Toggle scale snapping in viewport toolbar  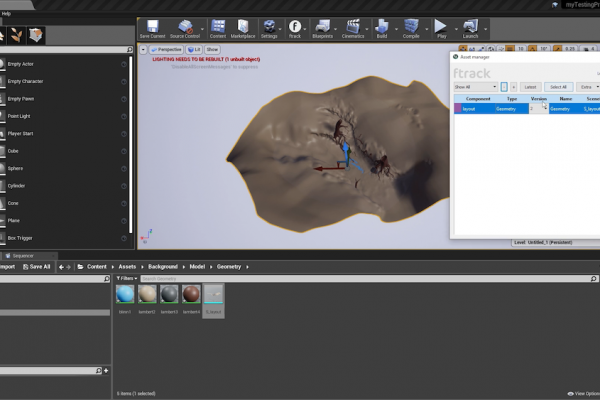tap(558, 49)
